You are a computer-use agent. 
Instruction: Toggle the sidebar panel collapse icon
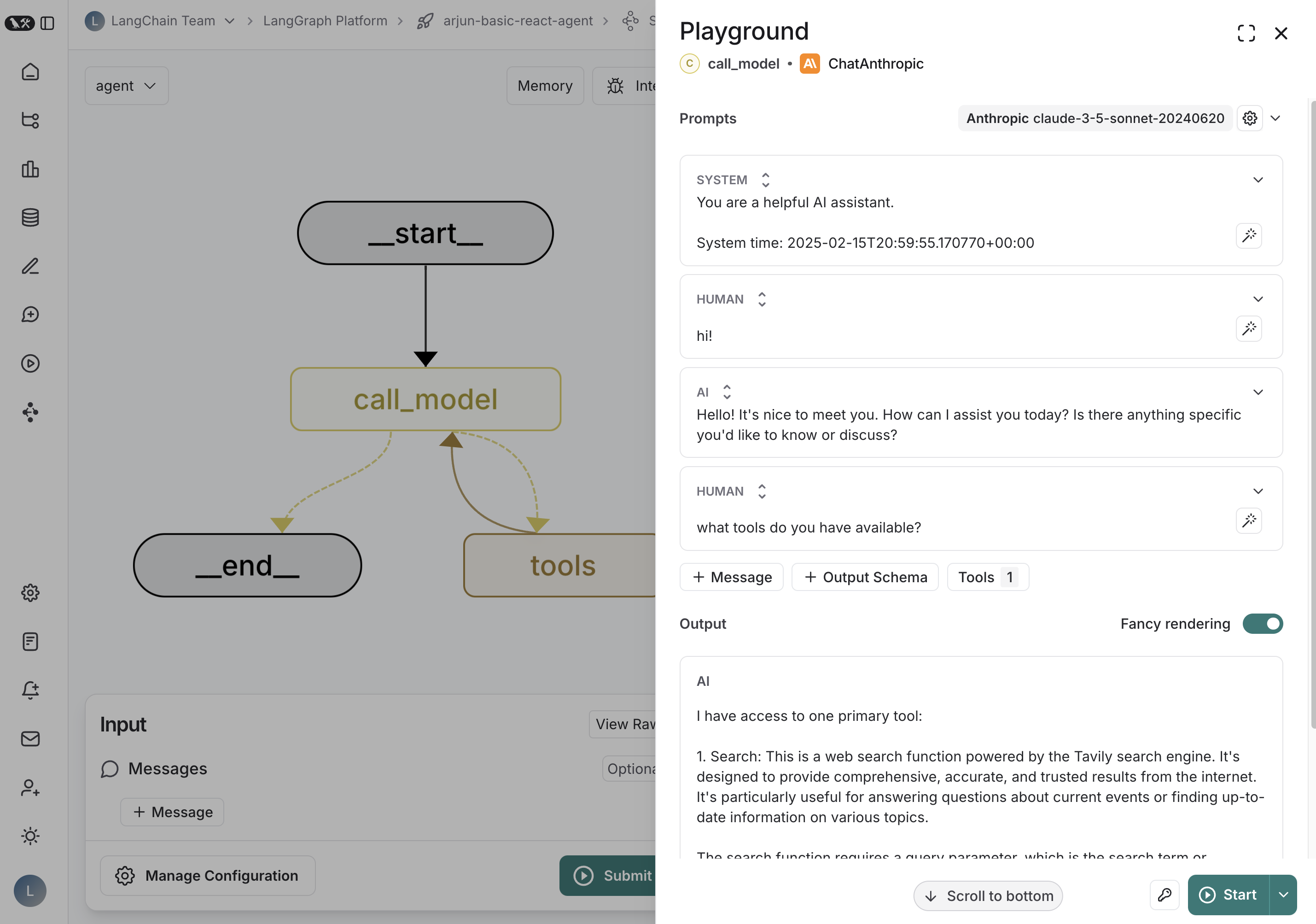[x=47, y=23]
